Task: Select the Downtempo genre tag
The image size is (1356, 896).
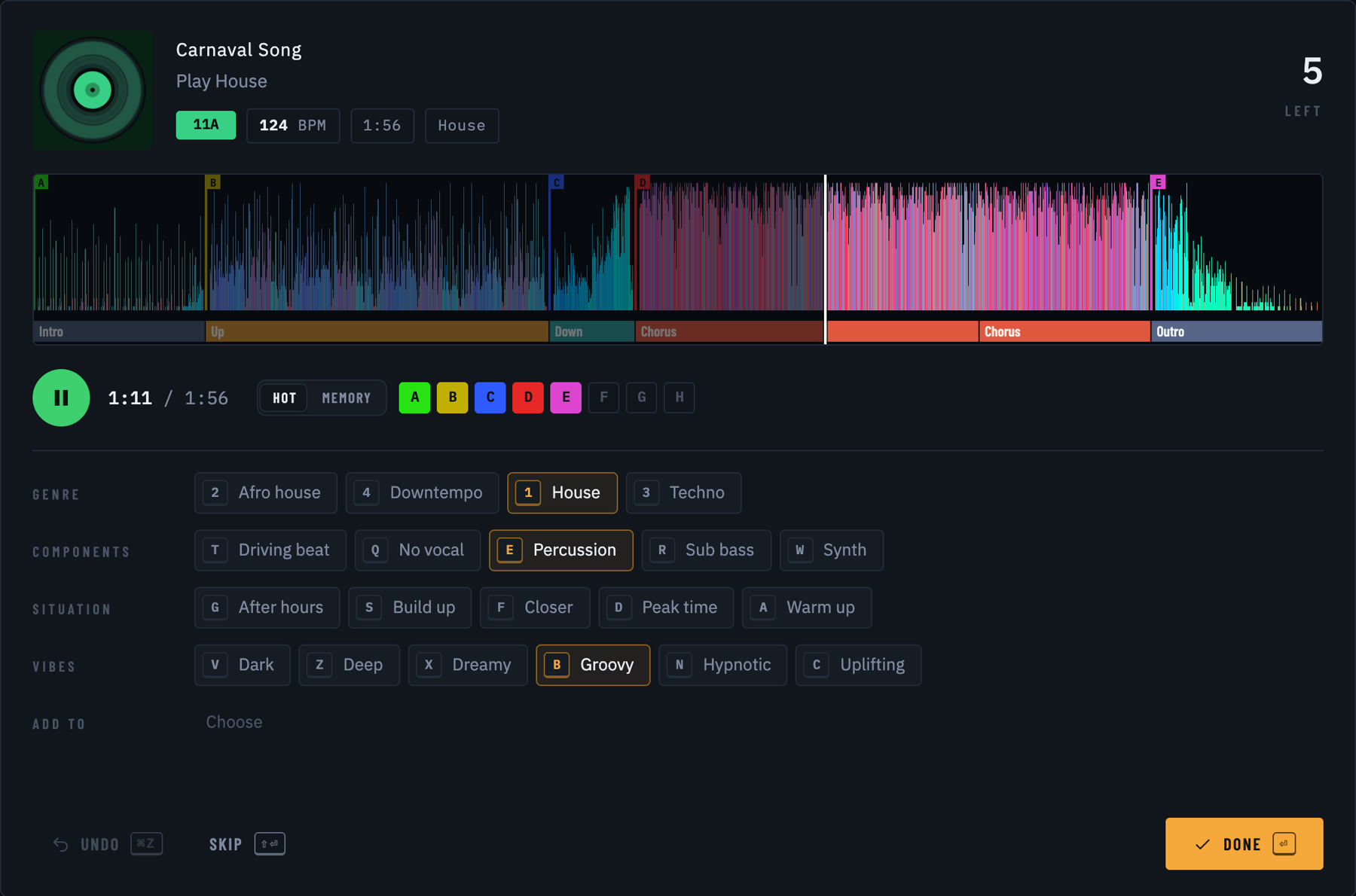Action: tap(422, 492)
